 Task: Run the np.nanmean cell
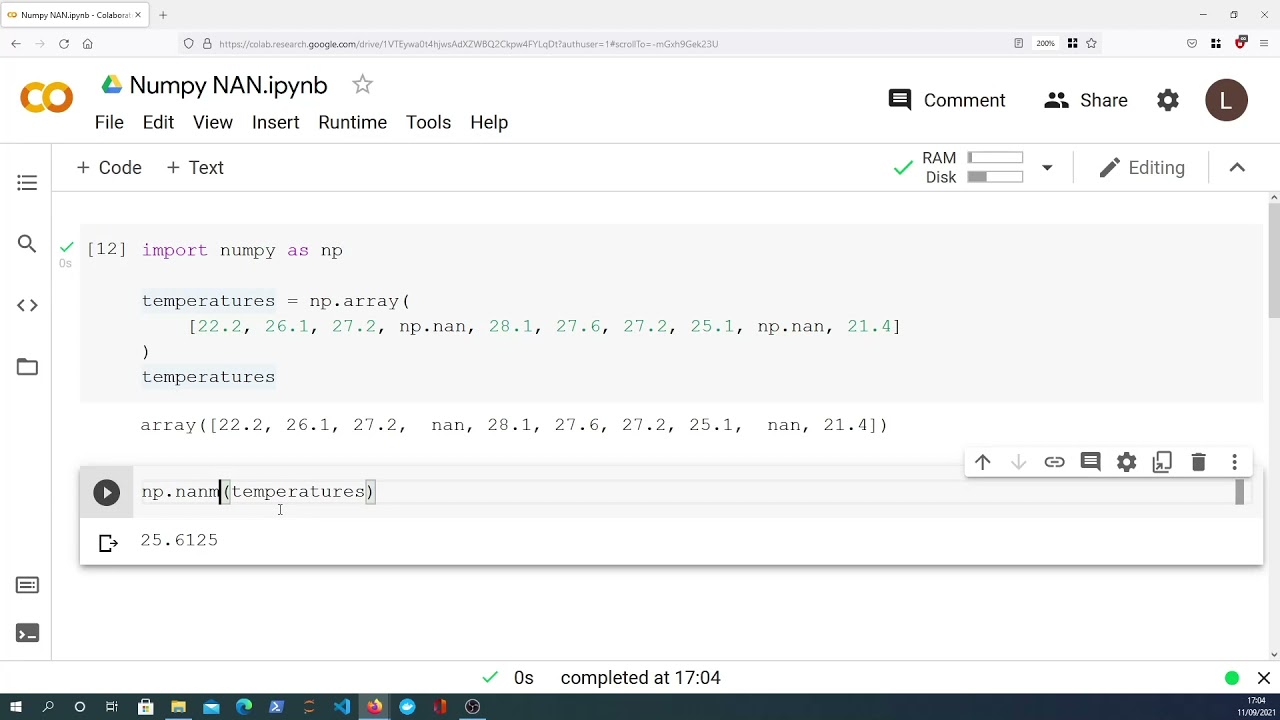click(x=107, y=492)
